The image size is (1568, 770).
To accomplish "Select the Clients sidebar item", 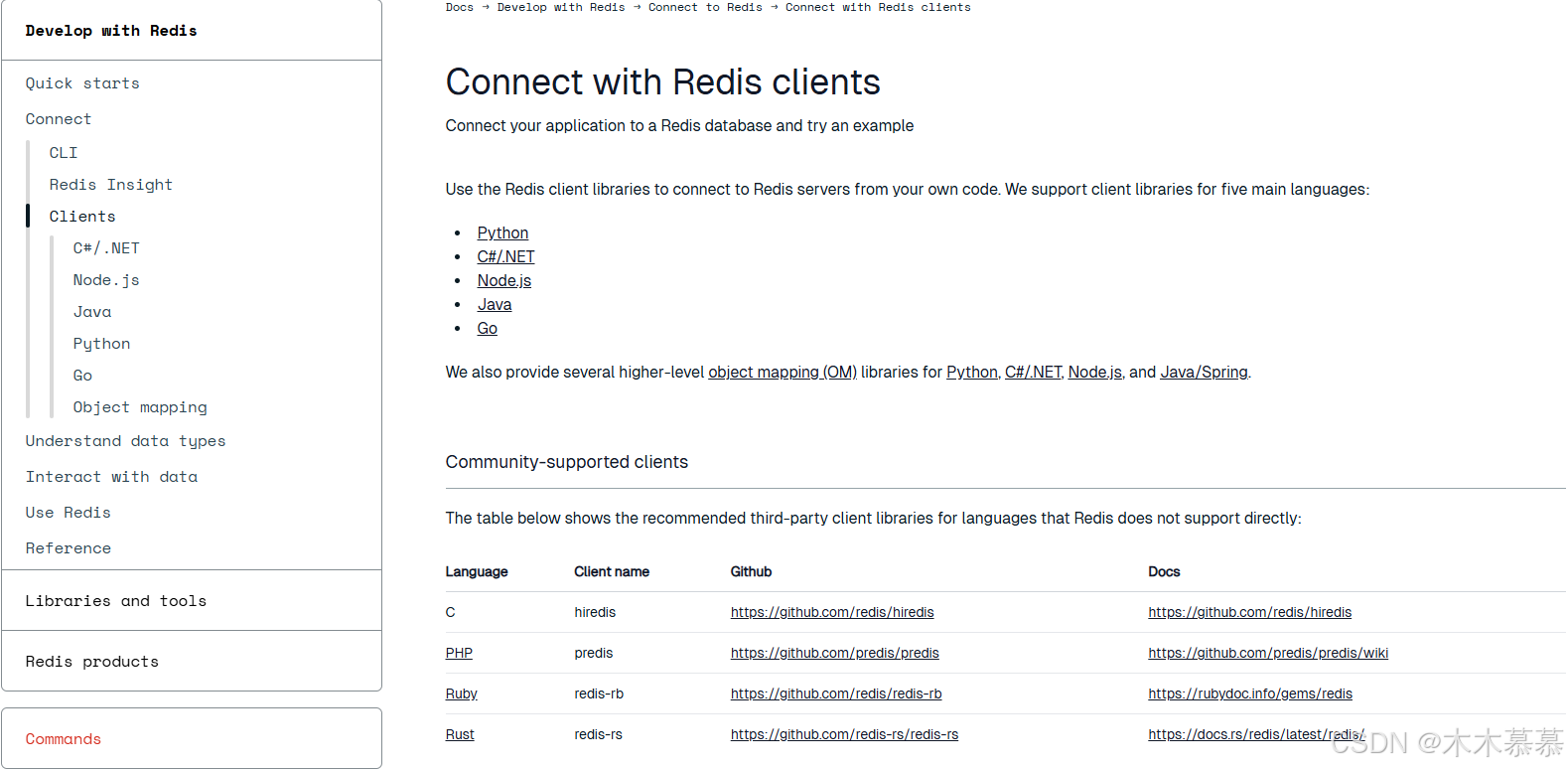I will [82, 217].
